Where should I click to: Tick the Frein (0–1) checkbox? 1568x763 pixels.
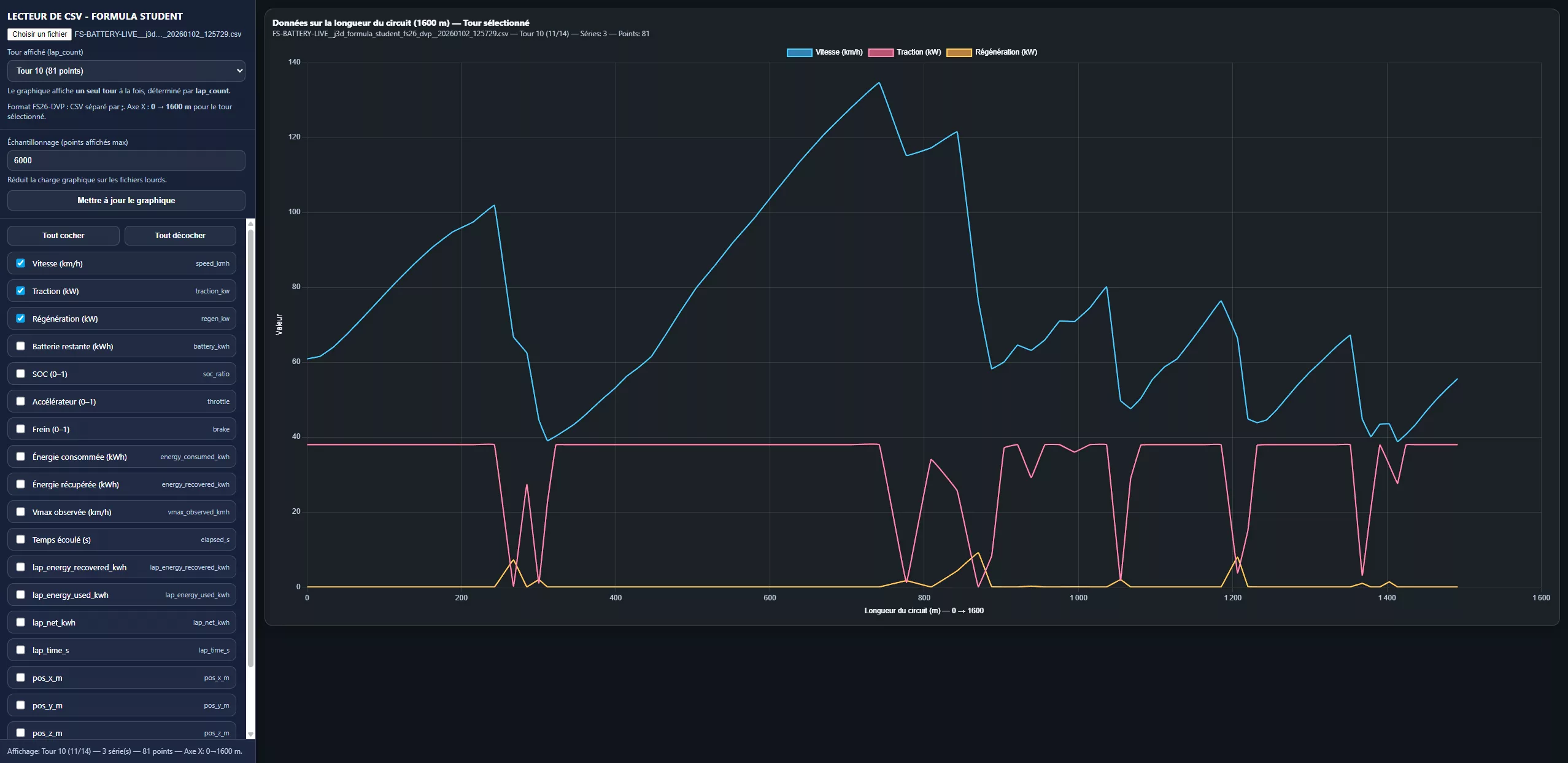[x=21, y=429]
